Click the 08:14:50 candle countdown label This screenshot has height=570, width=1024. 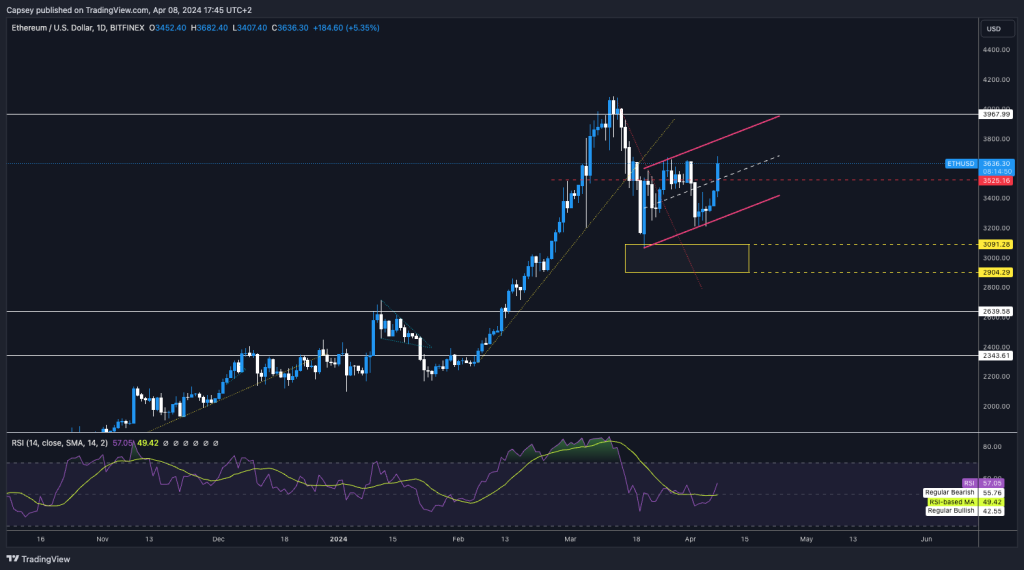pos(997,172)
